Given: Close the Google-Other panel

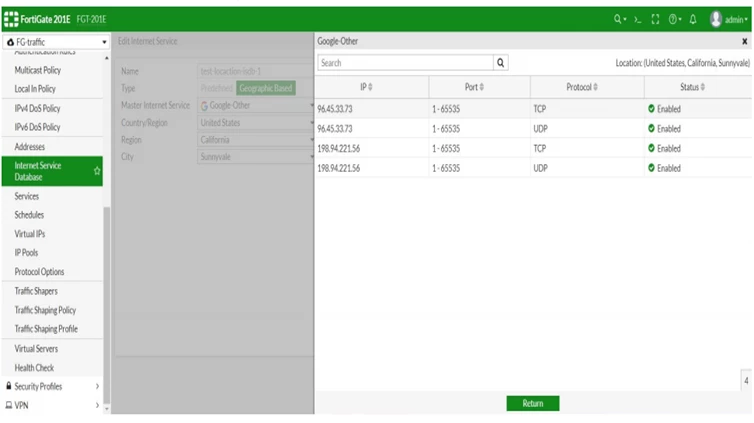Looking at the screenshot, I should coord(744,41).
